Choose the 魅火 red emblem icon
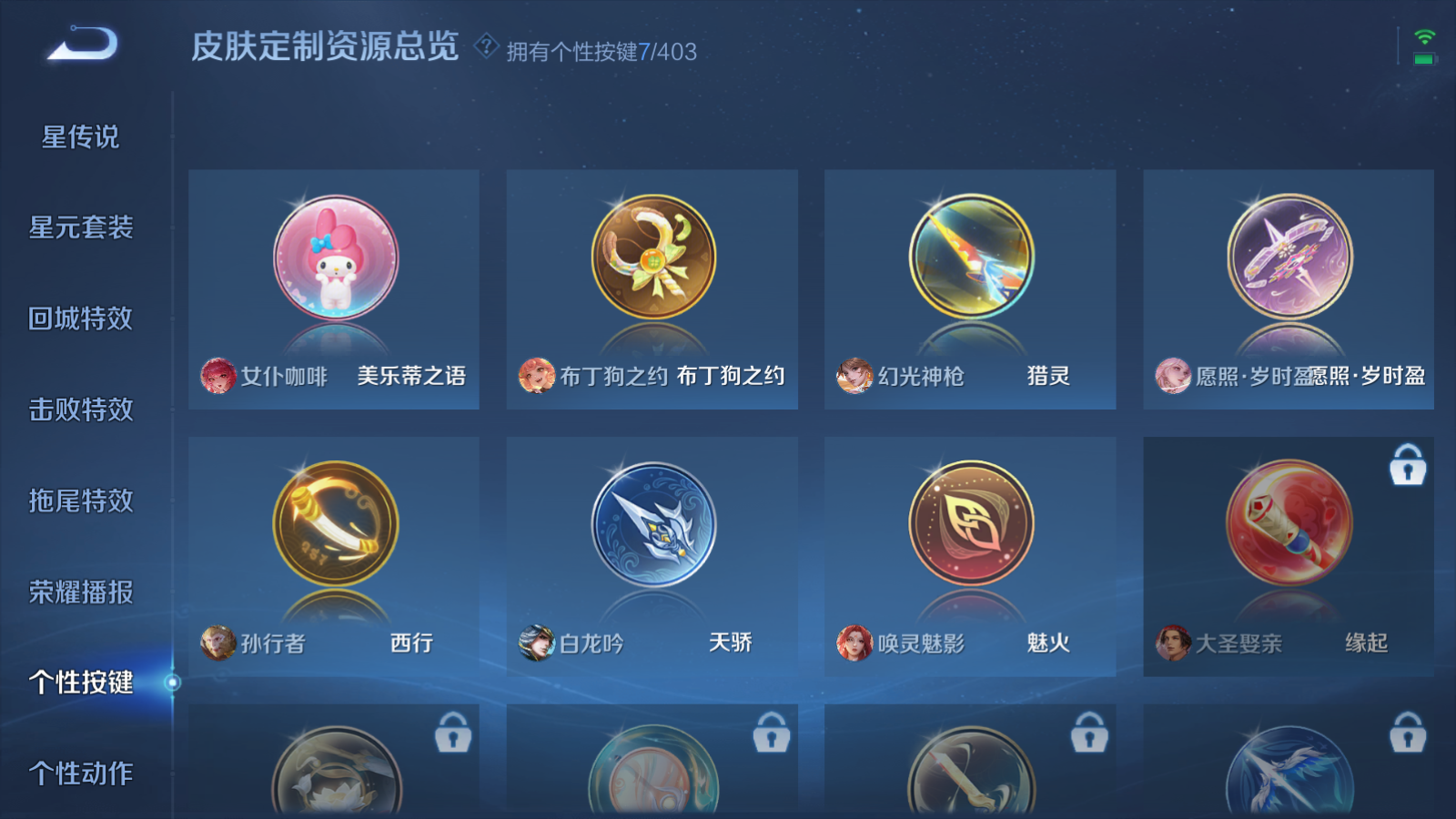The height and width of the screenshot is (819, 1456). pyautogui.click(x=971, y=522)
